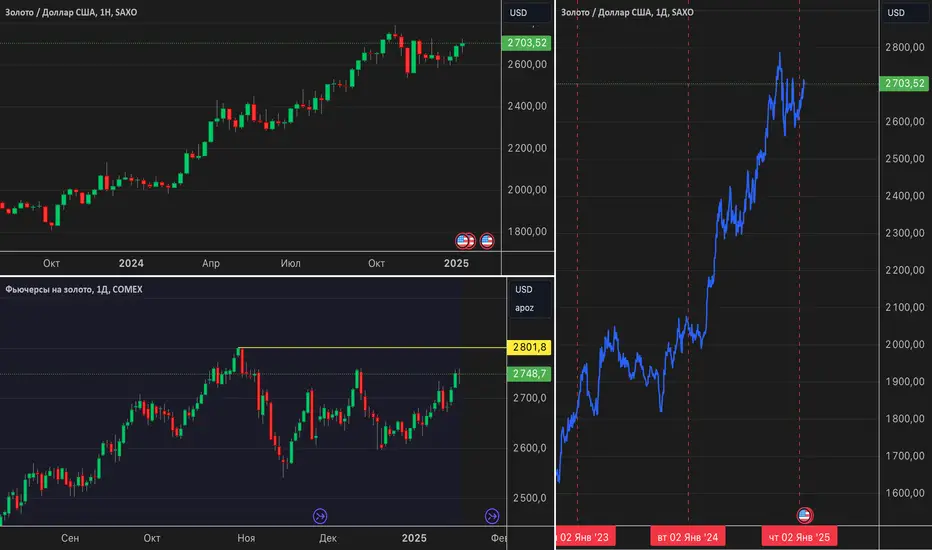Open the US flag economic event on right chart

click(x=804, y=515)
